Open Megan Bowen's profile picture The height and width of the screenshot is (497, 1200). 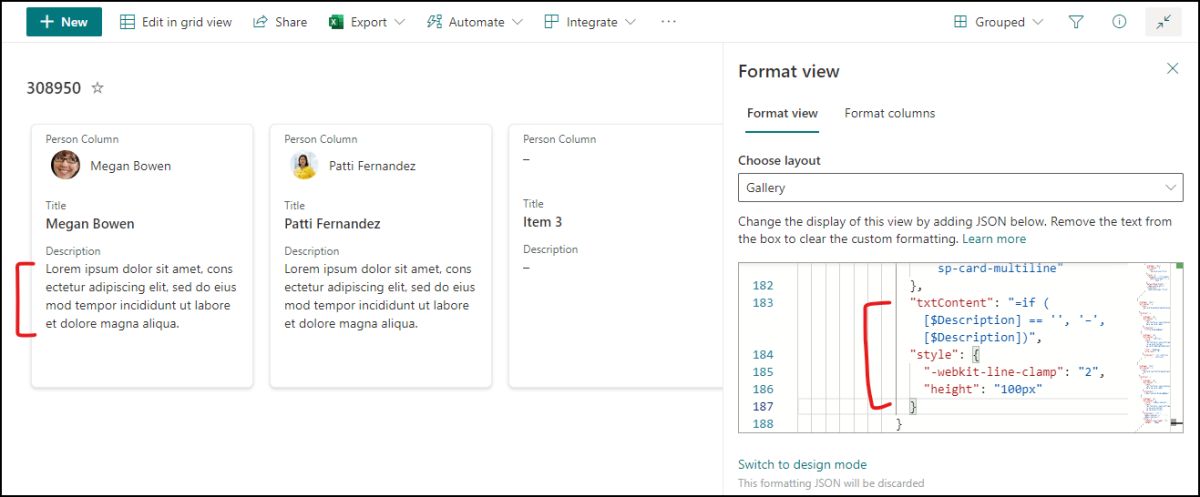coord(66,165)
